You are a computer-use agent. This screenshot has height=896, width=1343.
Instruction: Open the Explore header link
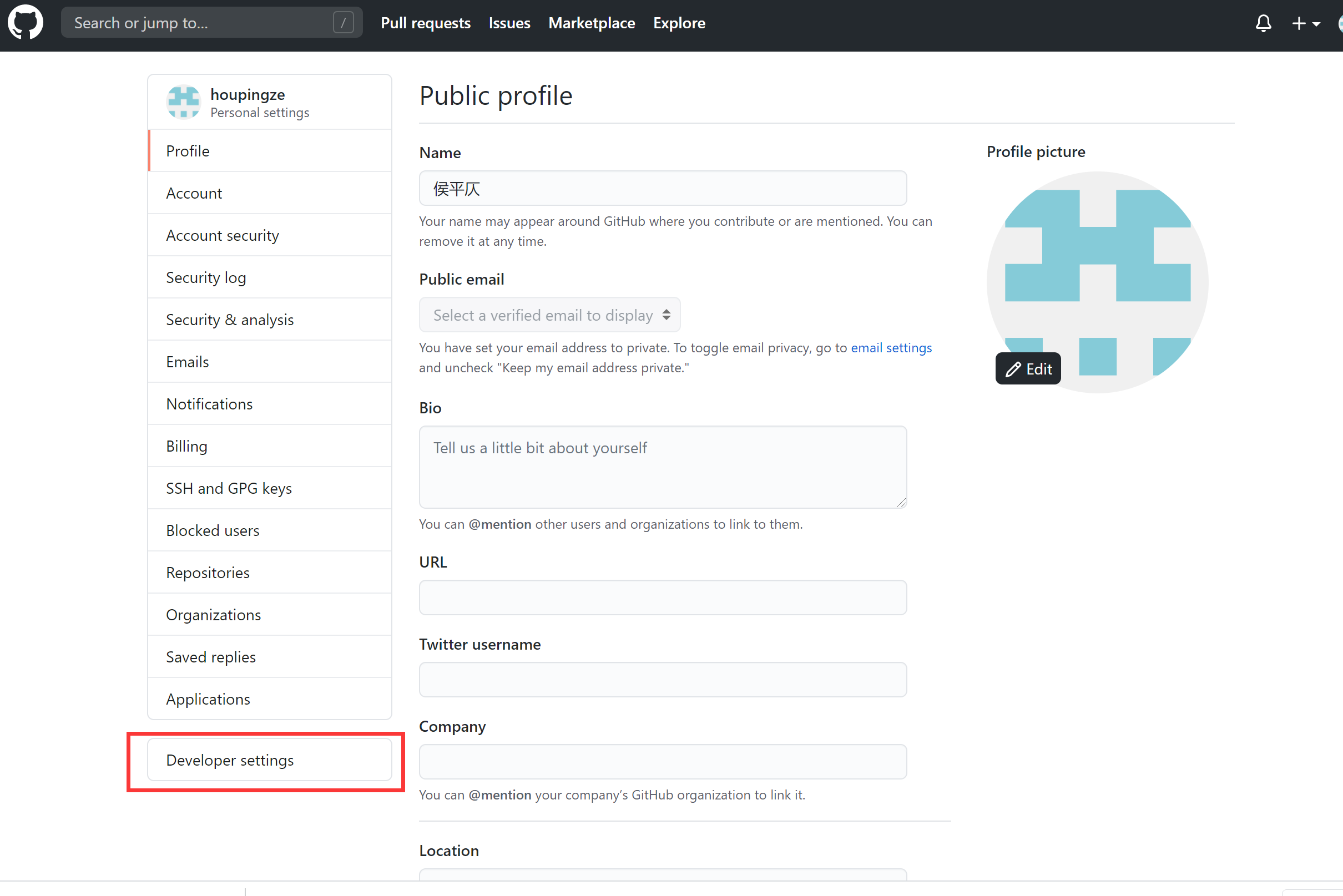pos(678,23)
